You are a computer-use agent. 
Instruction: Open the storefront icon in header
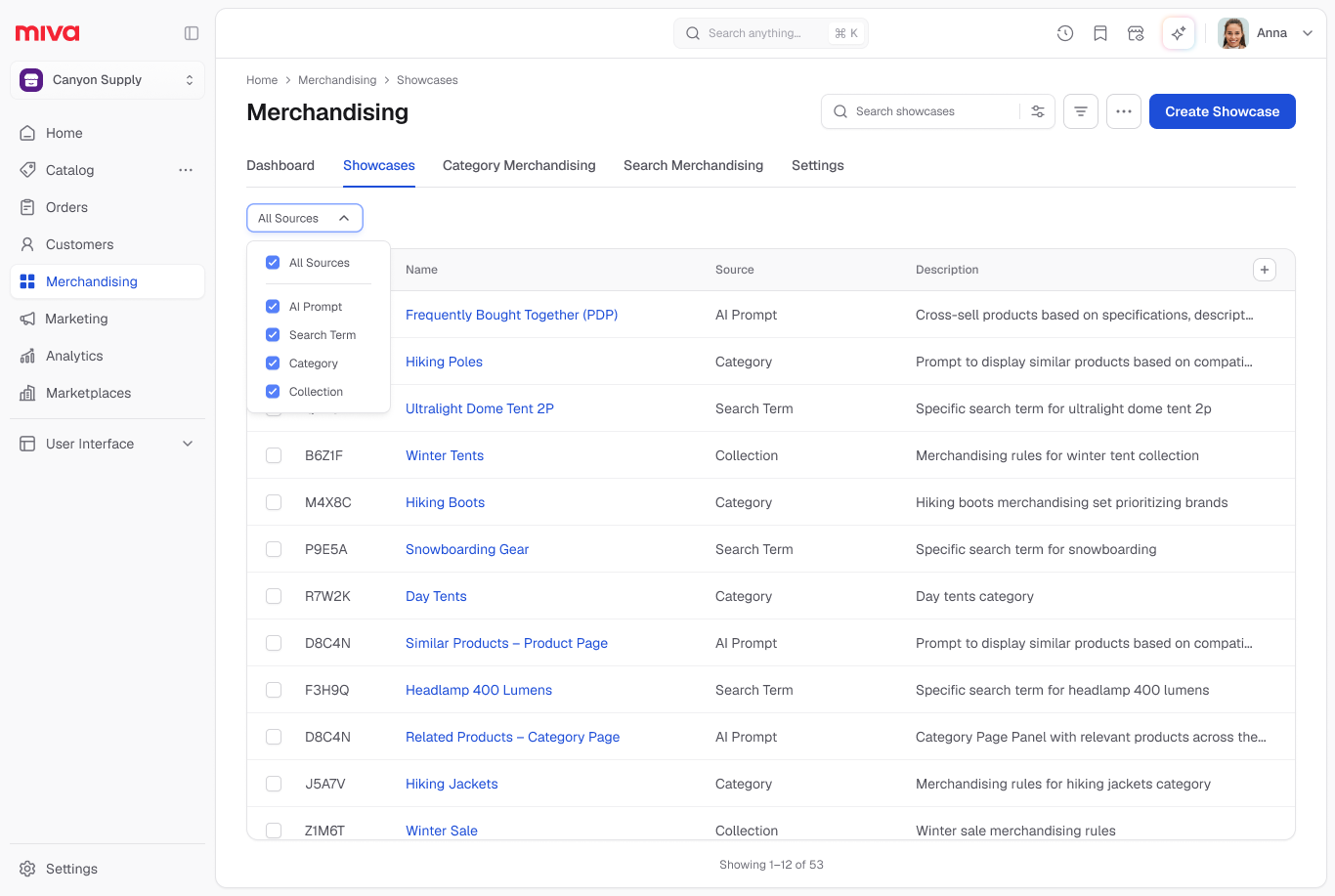click(1136, 33)
